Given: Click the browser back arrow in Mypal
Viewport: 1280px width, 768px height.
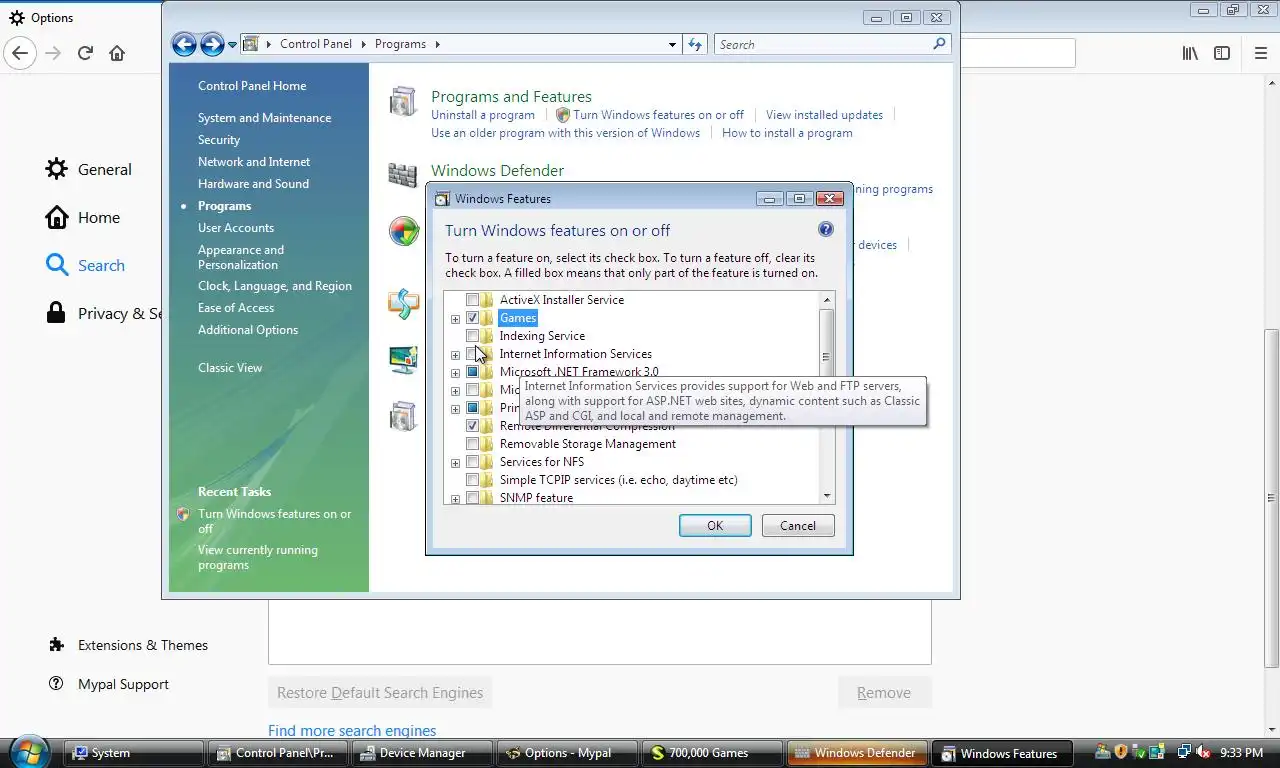Looking at the screenshot, I should [x=20, y=53].
